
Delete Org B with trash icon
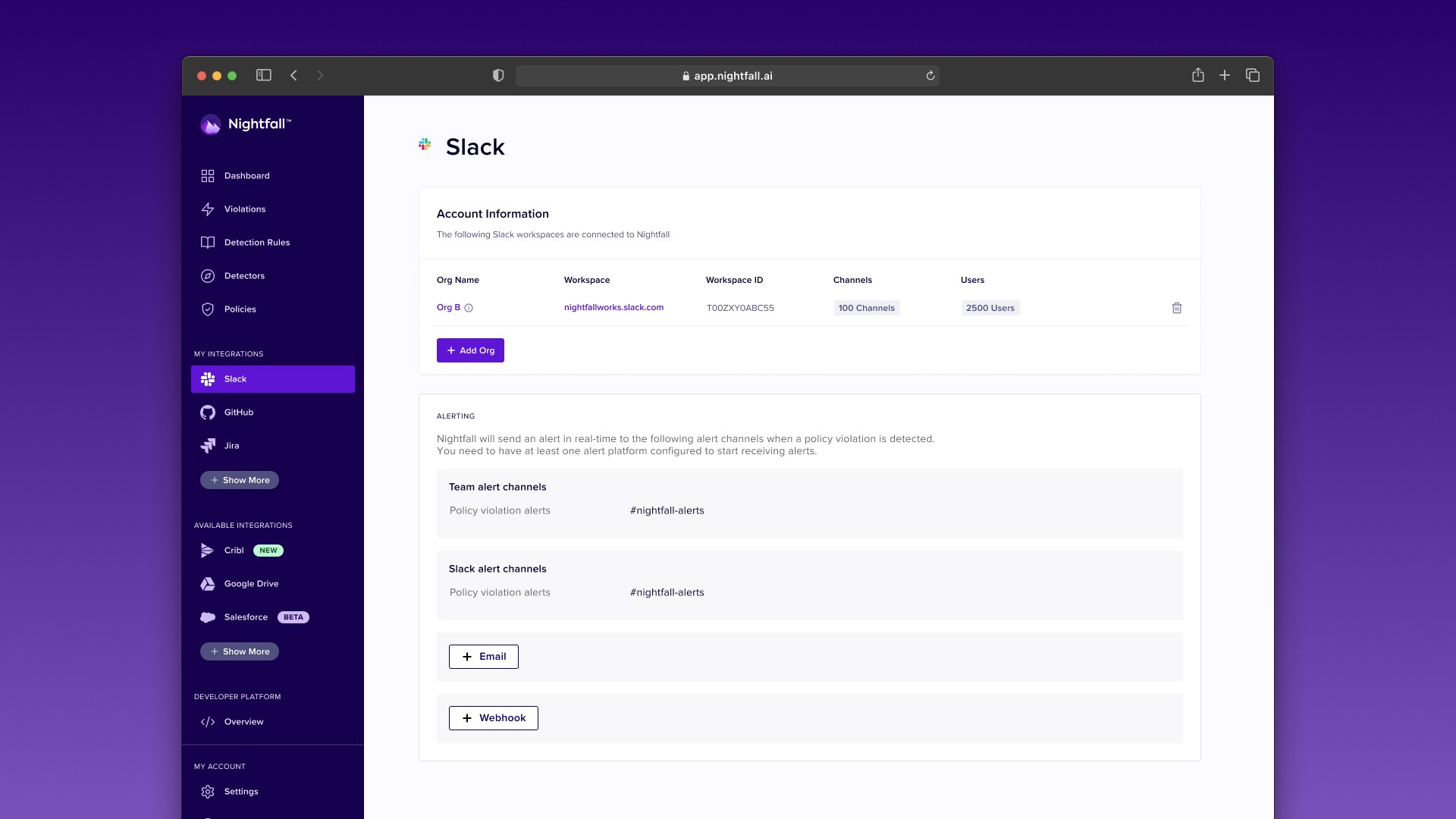[1177, 308]
